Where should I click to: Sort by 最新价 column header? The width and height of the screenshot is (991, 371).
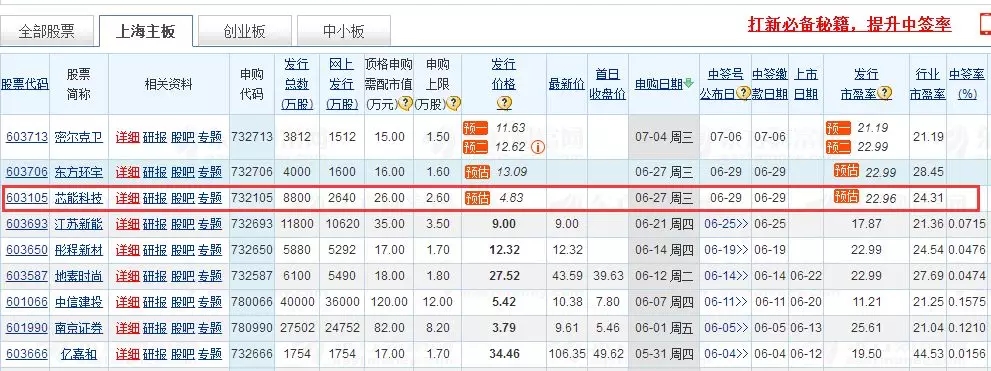566,83
